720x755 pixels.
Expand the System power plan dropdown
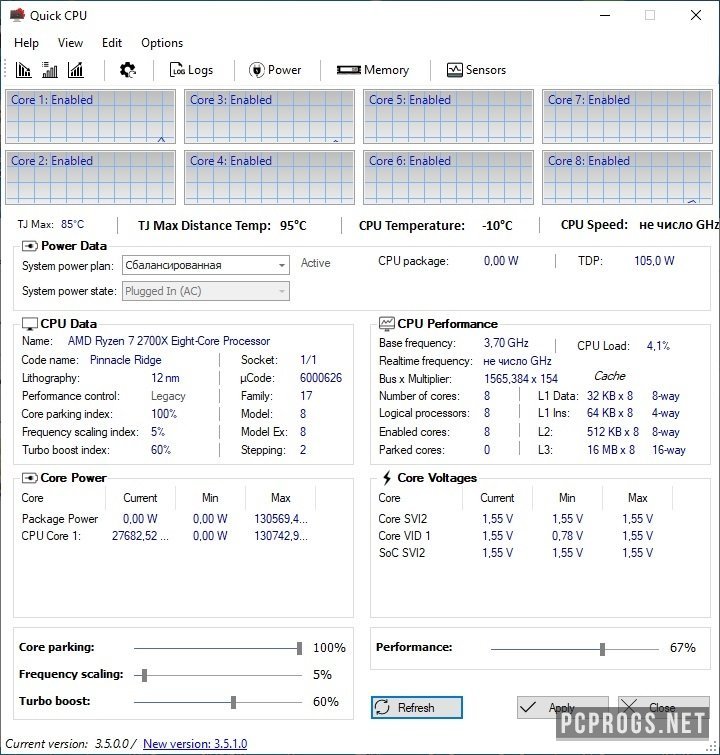(x=206, y=265)
